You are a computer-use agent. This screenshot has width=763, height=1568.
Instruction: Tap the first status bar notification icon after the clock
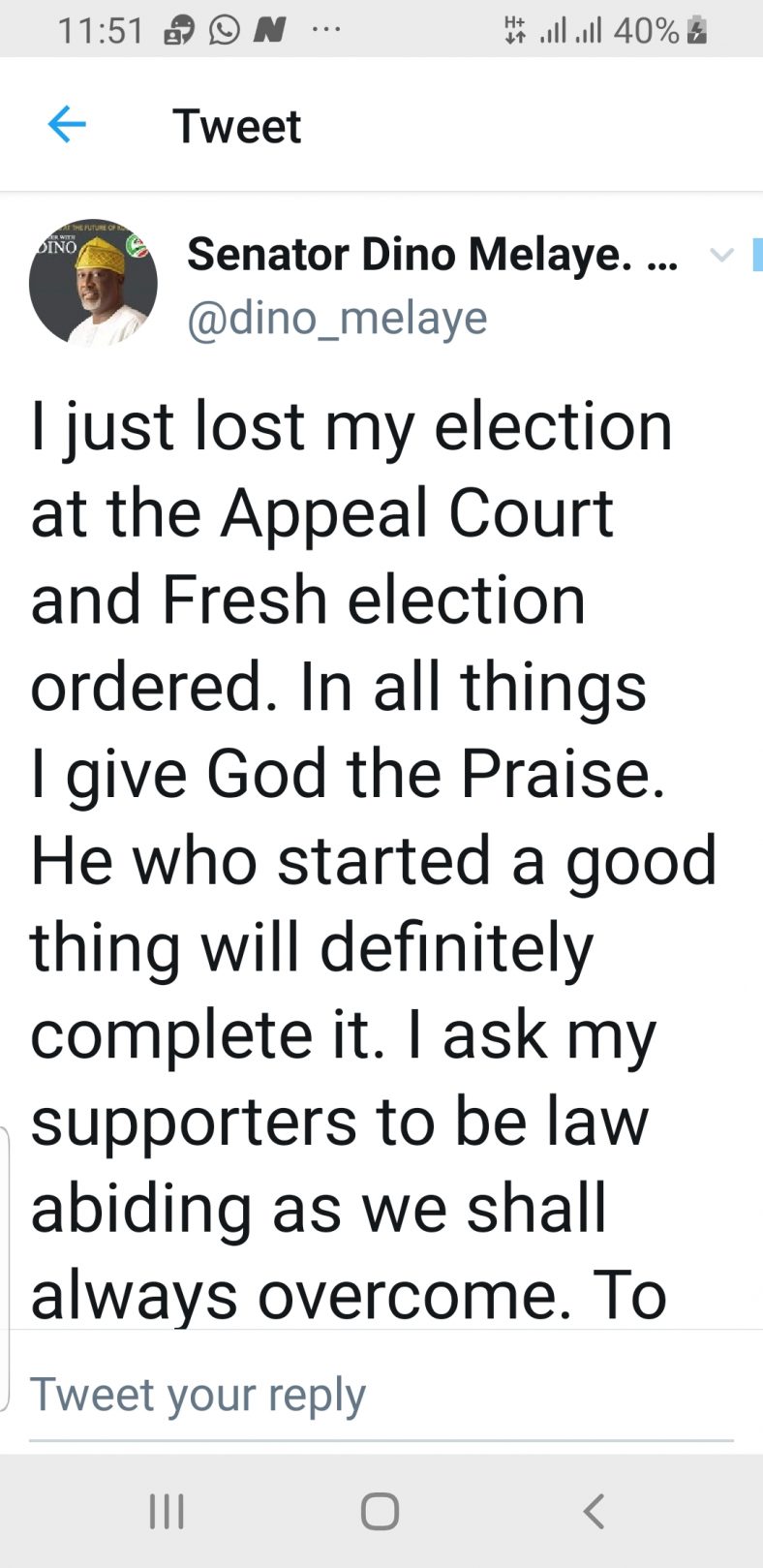[x=179, y=31]
